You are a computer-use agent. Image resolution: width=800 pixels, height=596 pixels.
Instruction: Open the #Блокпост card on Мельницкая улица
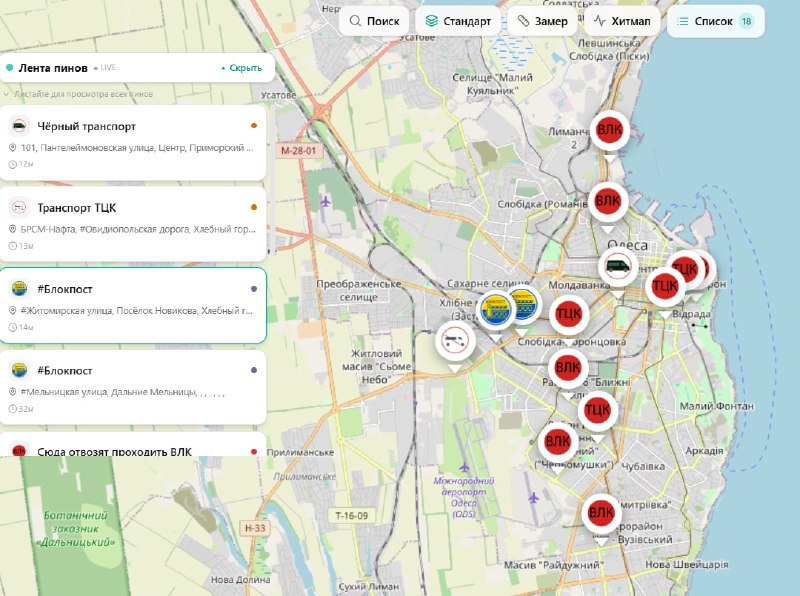point(133,387)
